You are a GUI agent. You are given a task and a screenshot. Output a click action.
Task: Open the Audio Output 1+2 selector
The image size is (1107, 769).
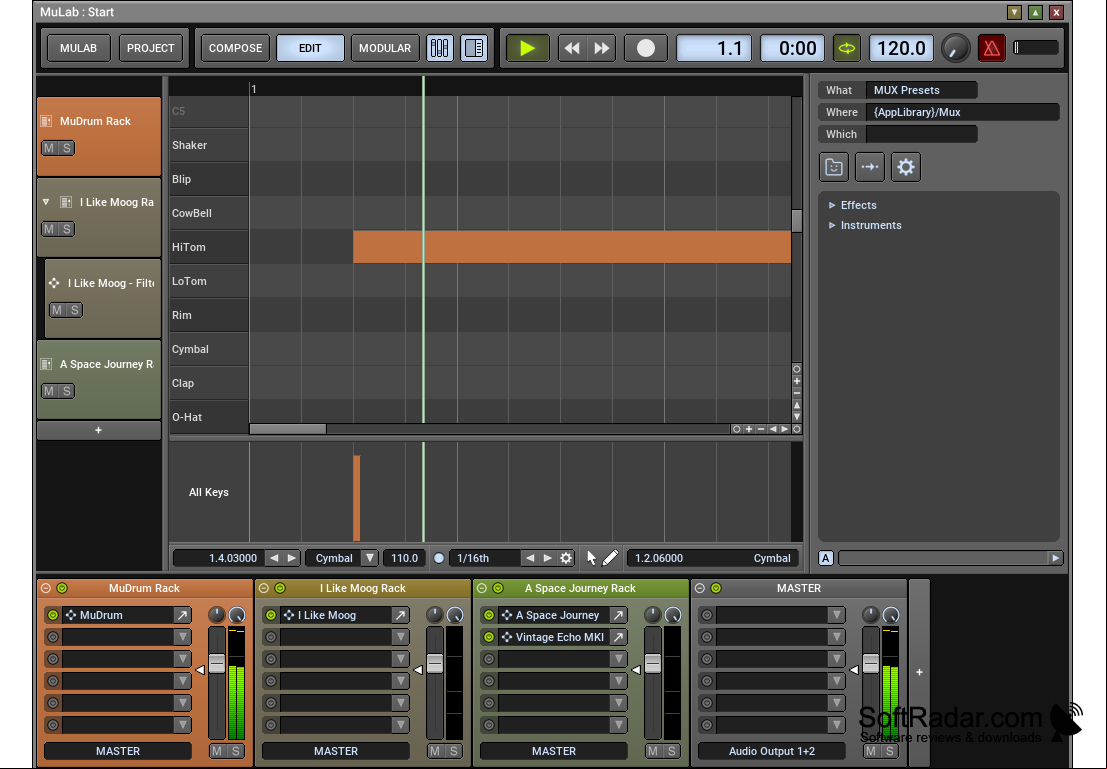[x=772, y=751]
